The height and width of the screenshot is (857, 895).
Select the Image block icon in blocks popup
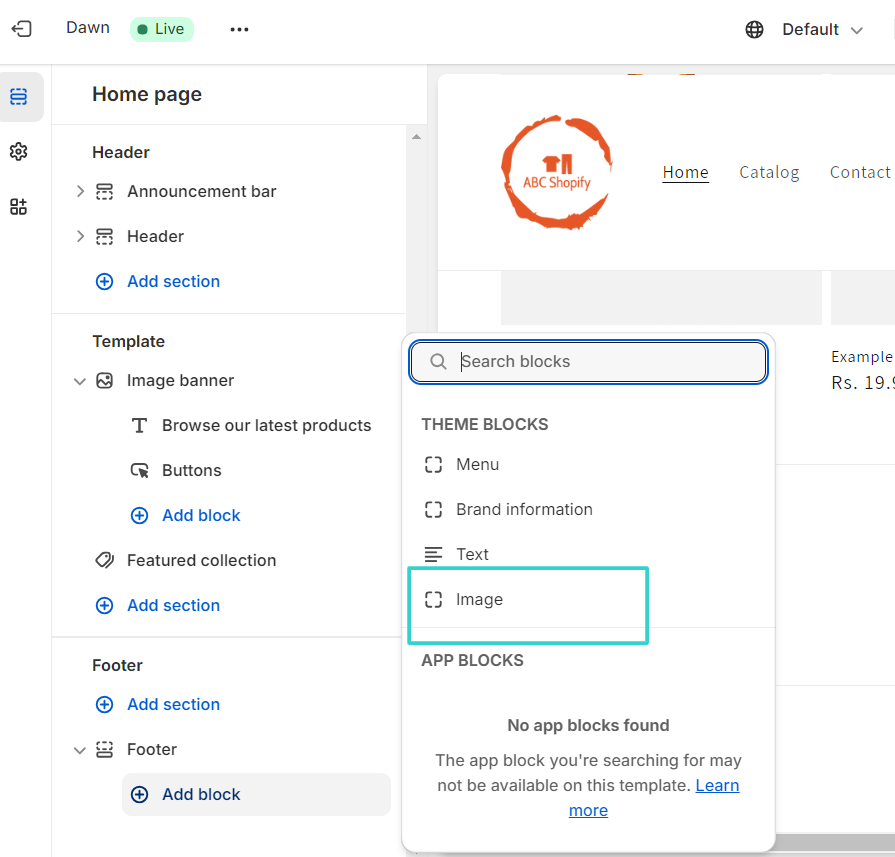[433, 599]
